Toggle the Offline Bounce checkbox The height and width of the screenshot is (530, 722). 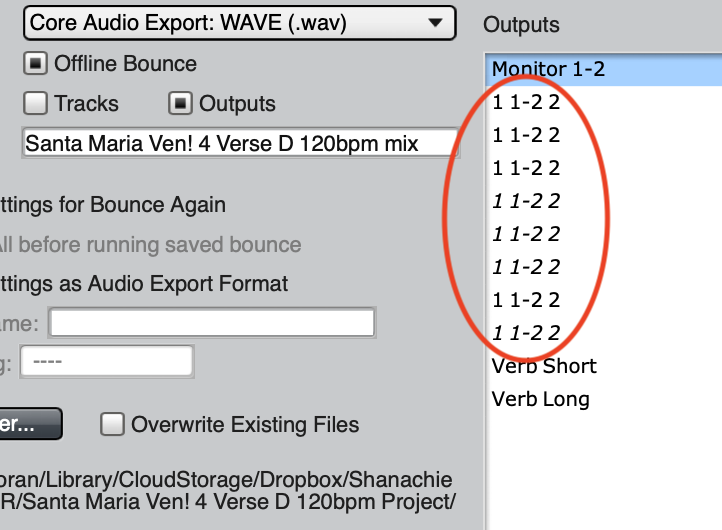click(36, 64)
